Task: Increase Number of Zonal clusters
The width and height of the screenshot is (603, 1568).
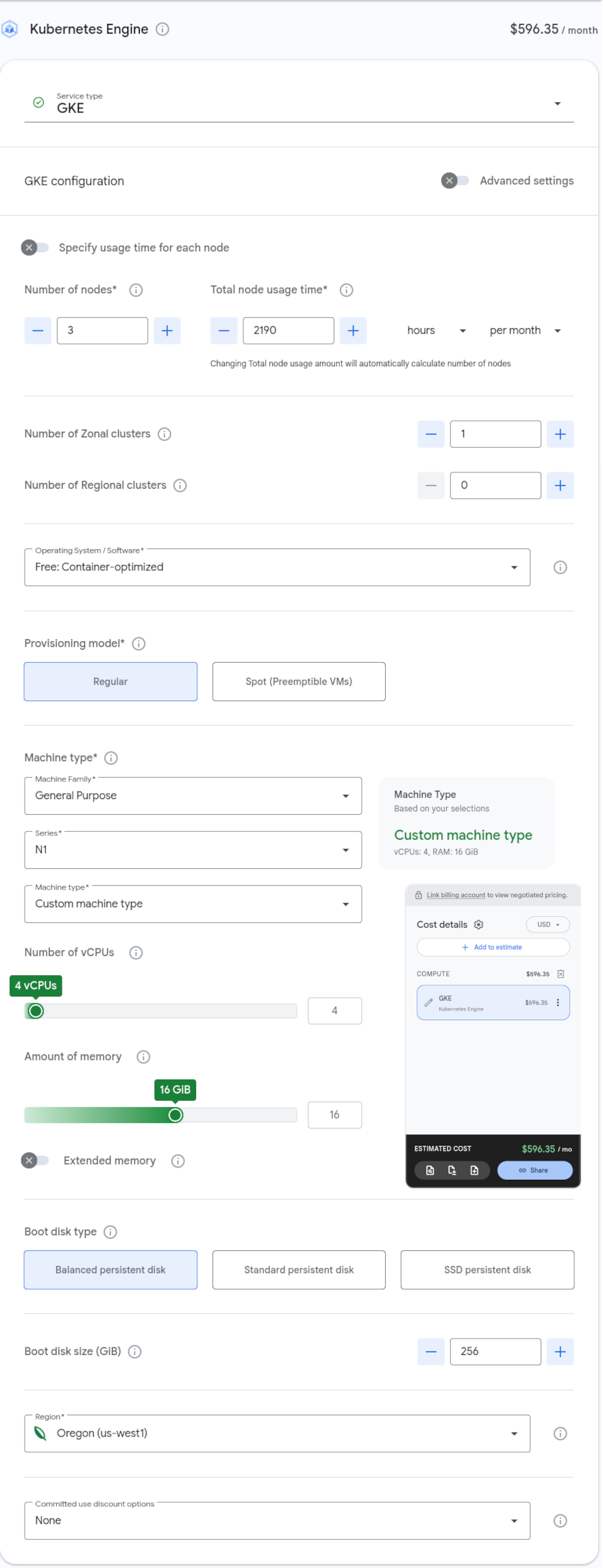Action: (561, 434)
